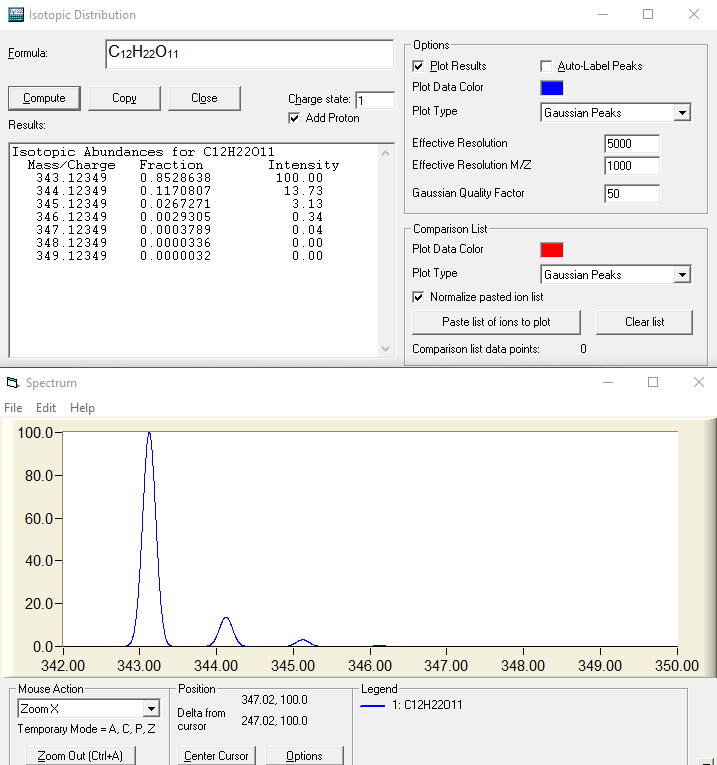This screenshot has width=717, height=765.
Task: Enable Auto-Label Peaks checkbox
Action: tap(546, 66)
